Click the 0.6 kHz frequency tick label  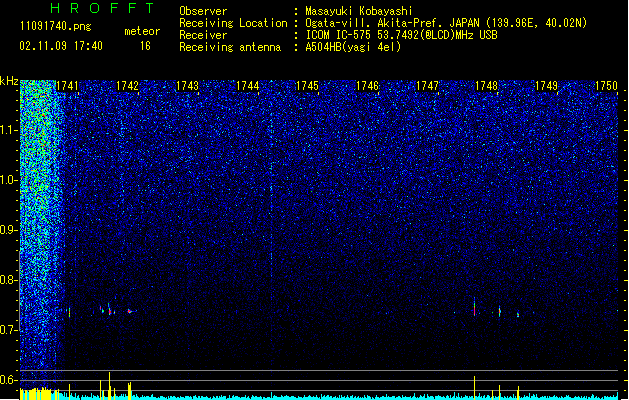[9, 380]
